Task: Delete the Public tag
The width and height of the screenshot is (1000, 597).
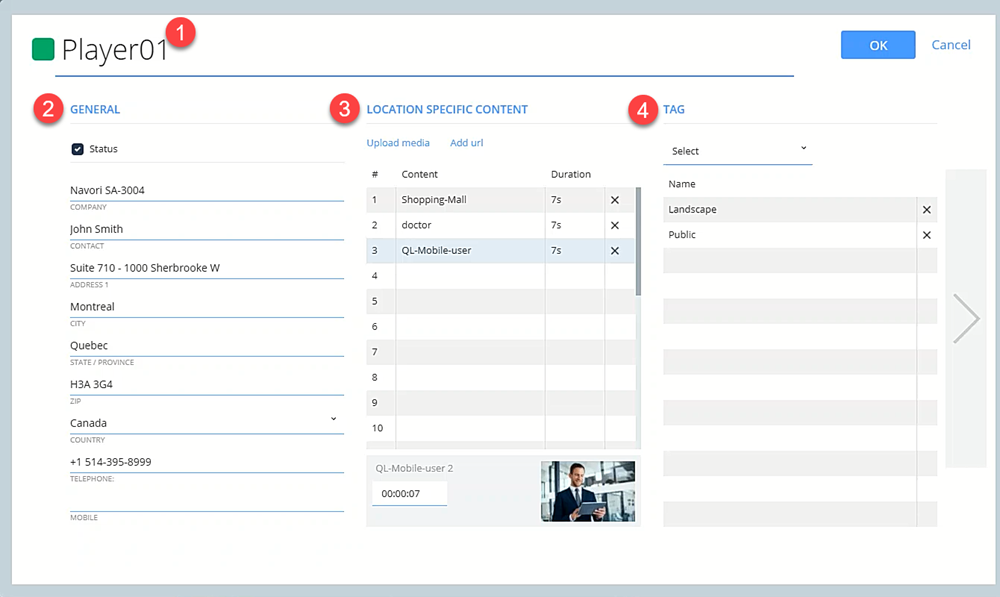Action: [926, 235]
